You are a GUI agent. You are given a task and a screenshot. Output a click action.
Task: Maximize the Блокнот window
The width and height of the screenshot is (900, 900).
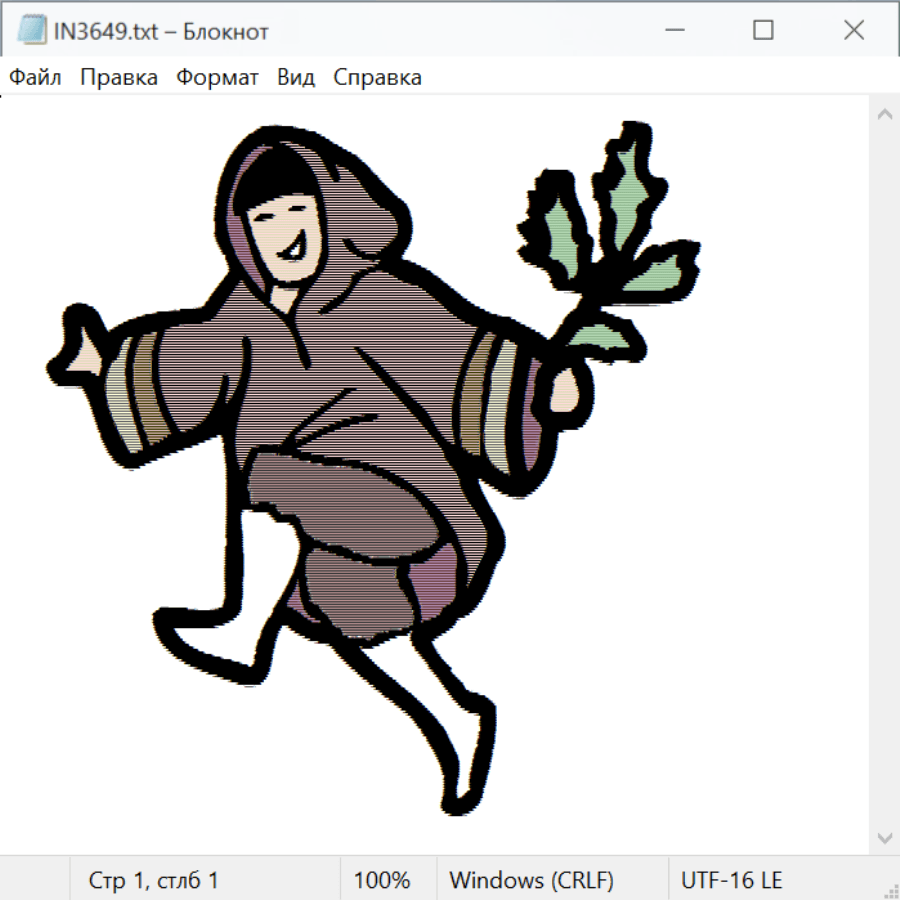pos(763,31)
